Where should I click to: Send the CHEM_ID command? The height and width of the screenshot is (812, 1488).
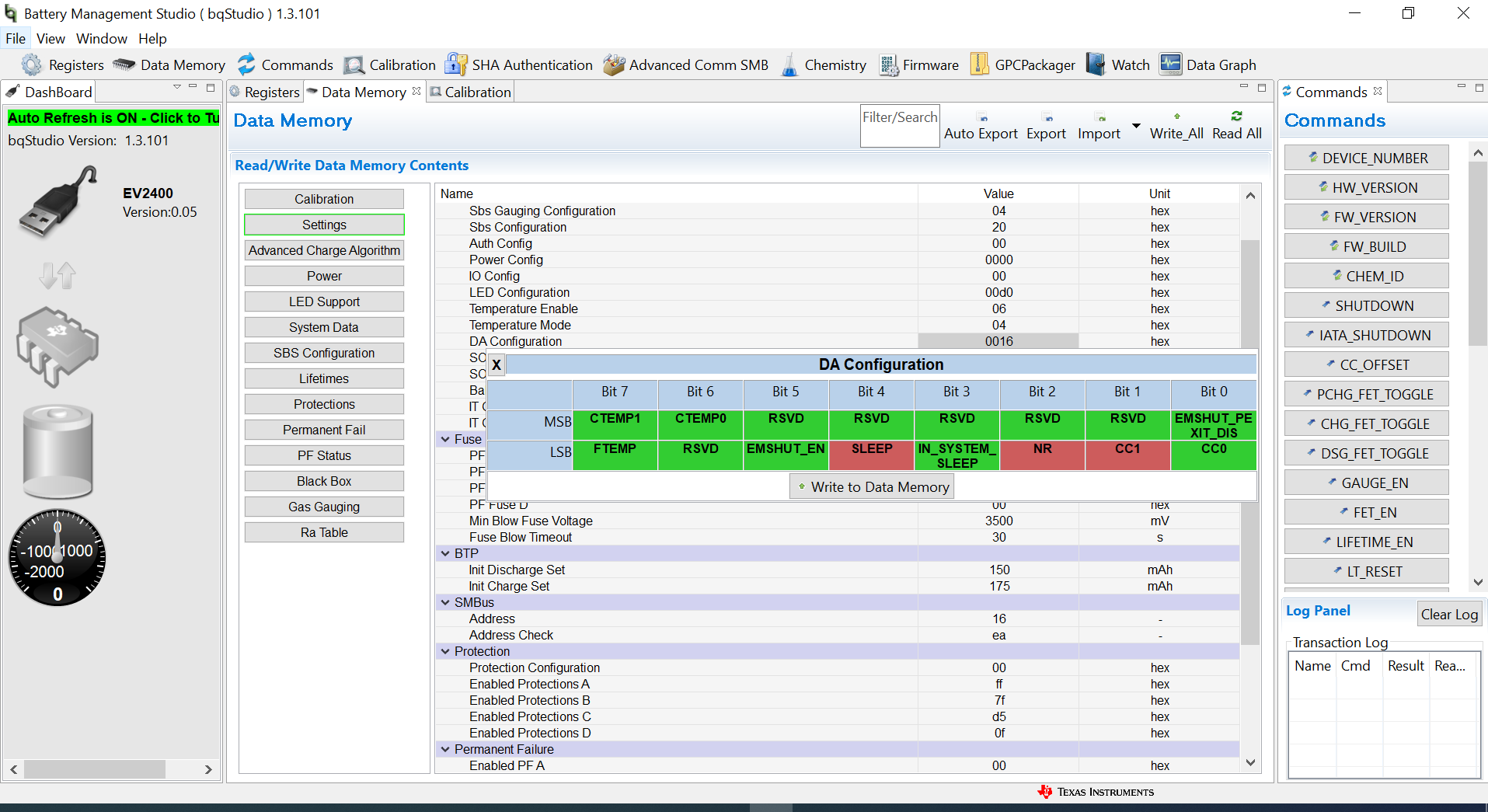pyautogui.click(x=1367, y=276)
